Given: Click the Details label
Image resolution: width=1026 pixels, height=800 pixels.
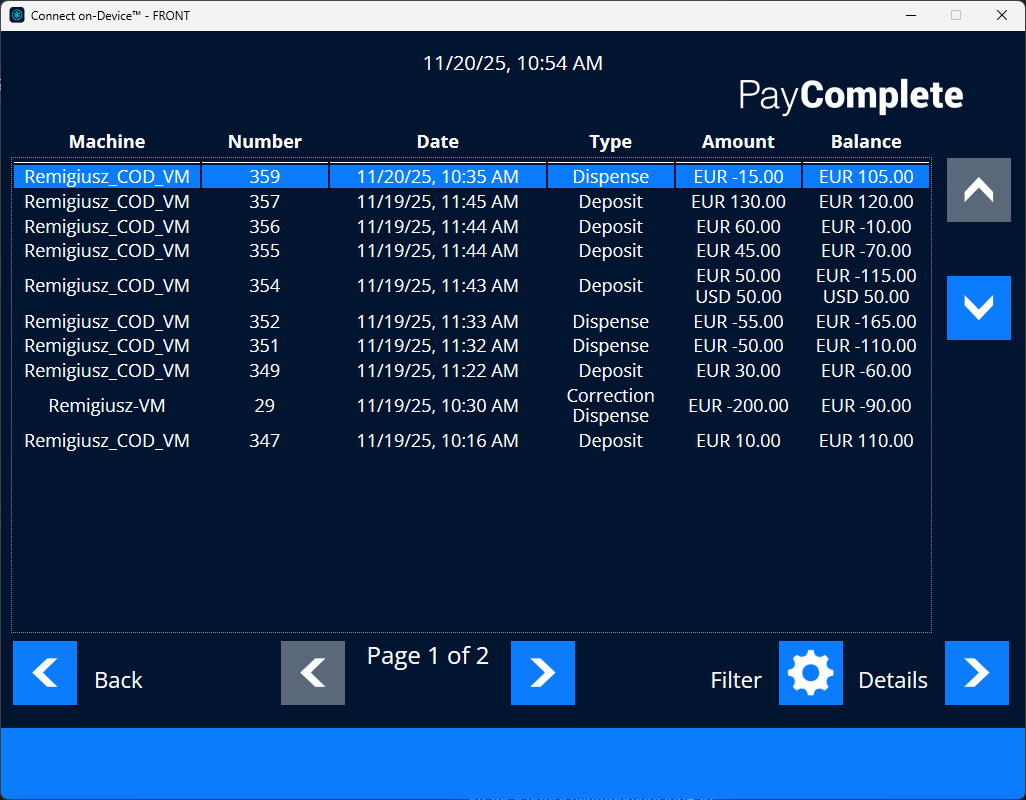Looking at the screenshot, I should tap(893, 679).
